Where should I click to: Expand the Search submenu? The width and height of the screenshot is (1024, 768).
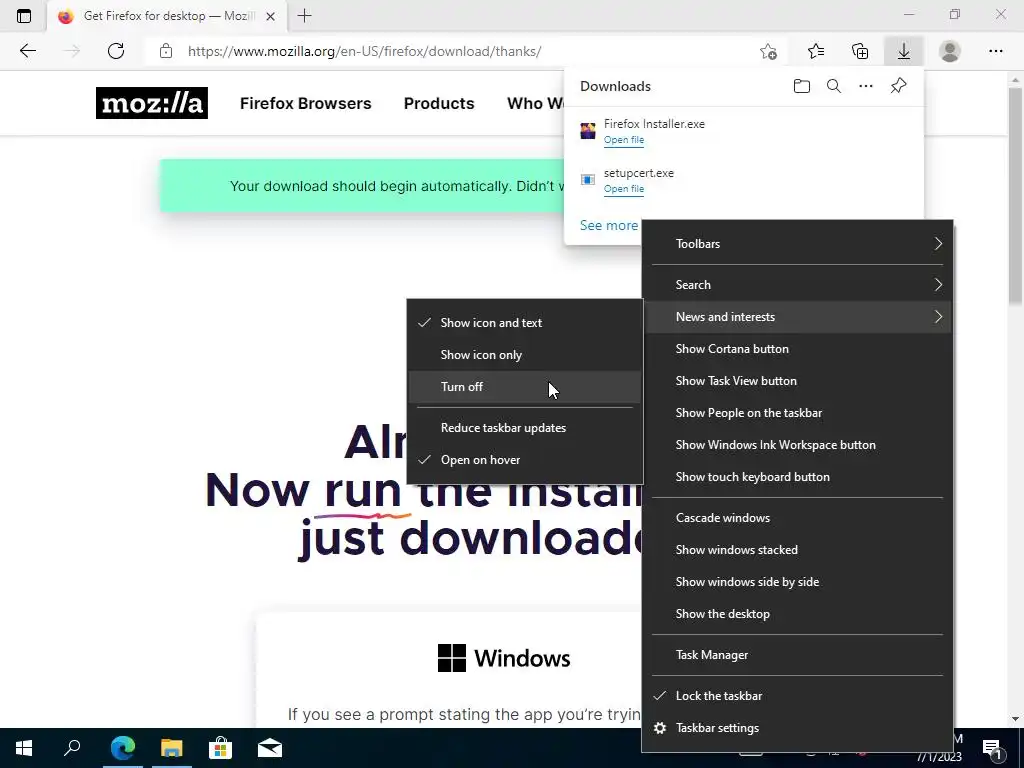[797, 285]
